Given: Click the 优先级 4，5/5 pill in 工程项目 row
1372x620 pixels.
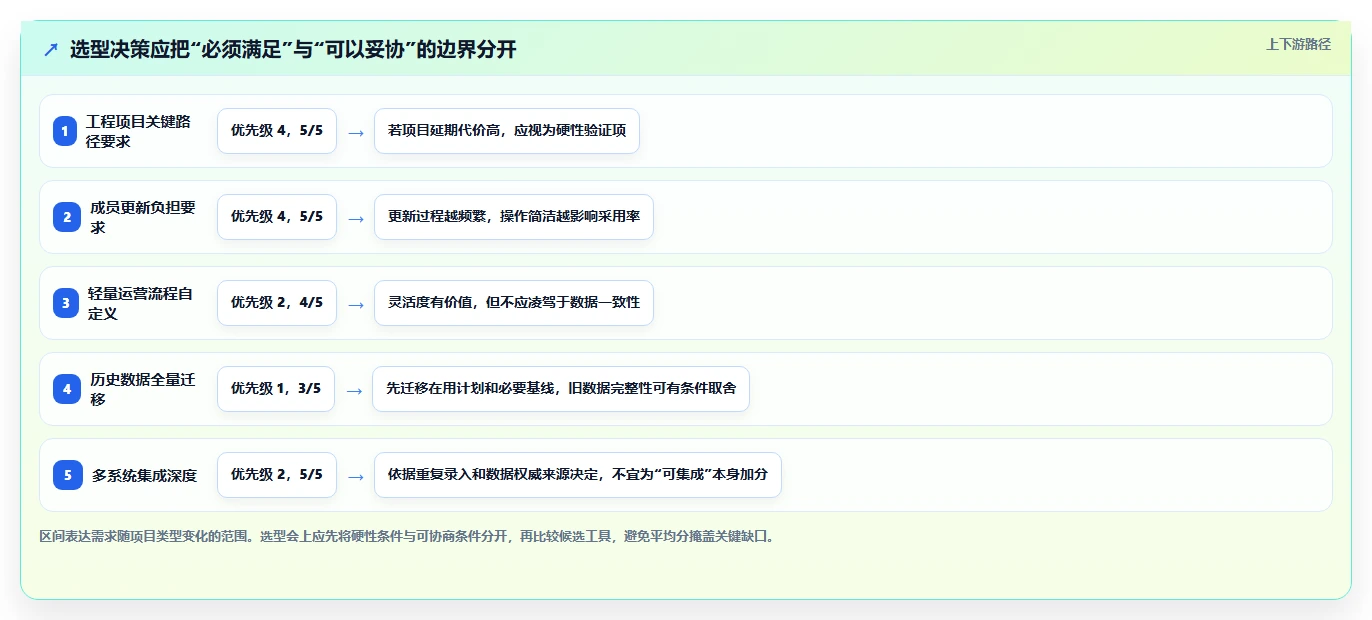Looking at the screenshot, I should pos(277,131).
